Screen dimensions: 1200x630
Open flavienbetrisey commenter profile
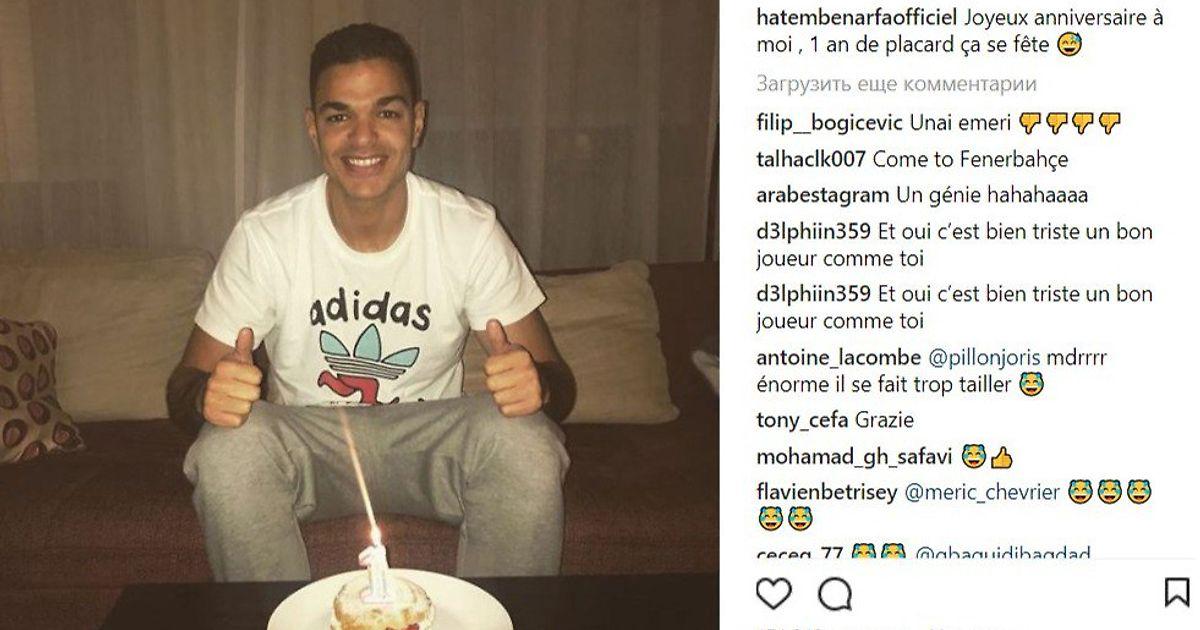point(828,493)
